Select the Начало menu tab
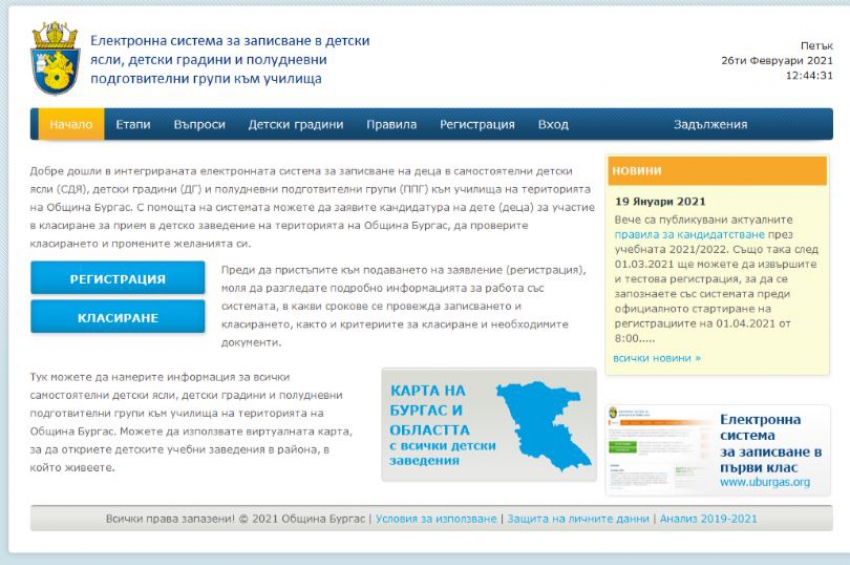 tap(71, 125)
